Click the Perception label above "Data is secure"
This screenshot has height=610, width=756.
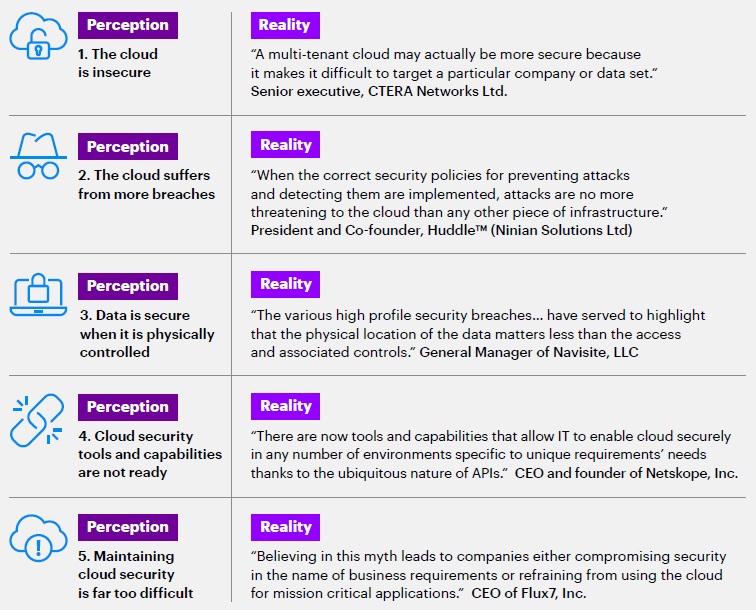(x=127, y=286)
